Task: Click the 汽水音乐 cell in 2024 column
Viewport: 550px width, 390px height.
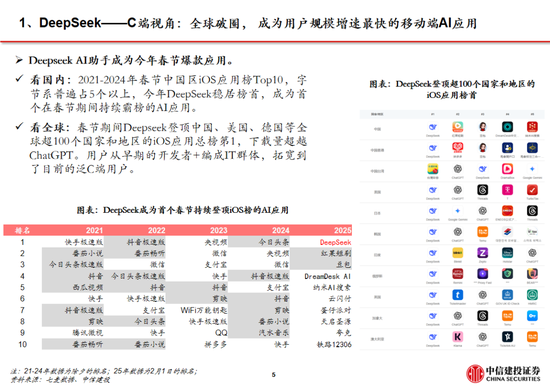Action: point(274,332)
